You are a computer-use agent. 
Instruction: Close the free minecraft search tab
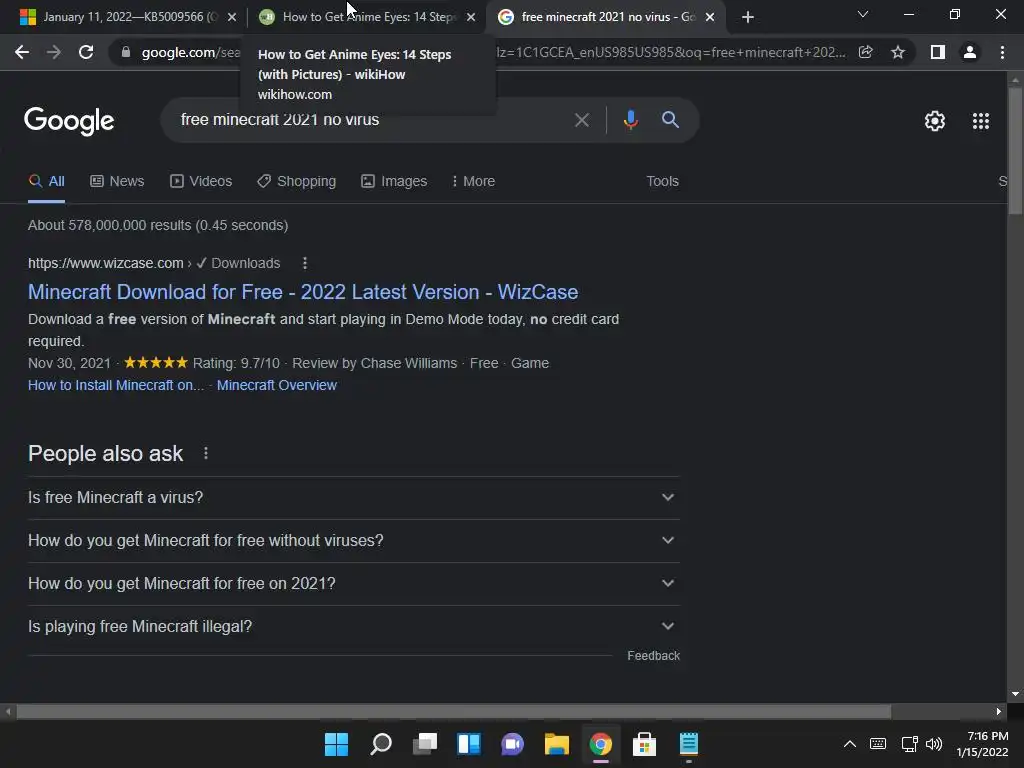tap(710, 17)
